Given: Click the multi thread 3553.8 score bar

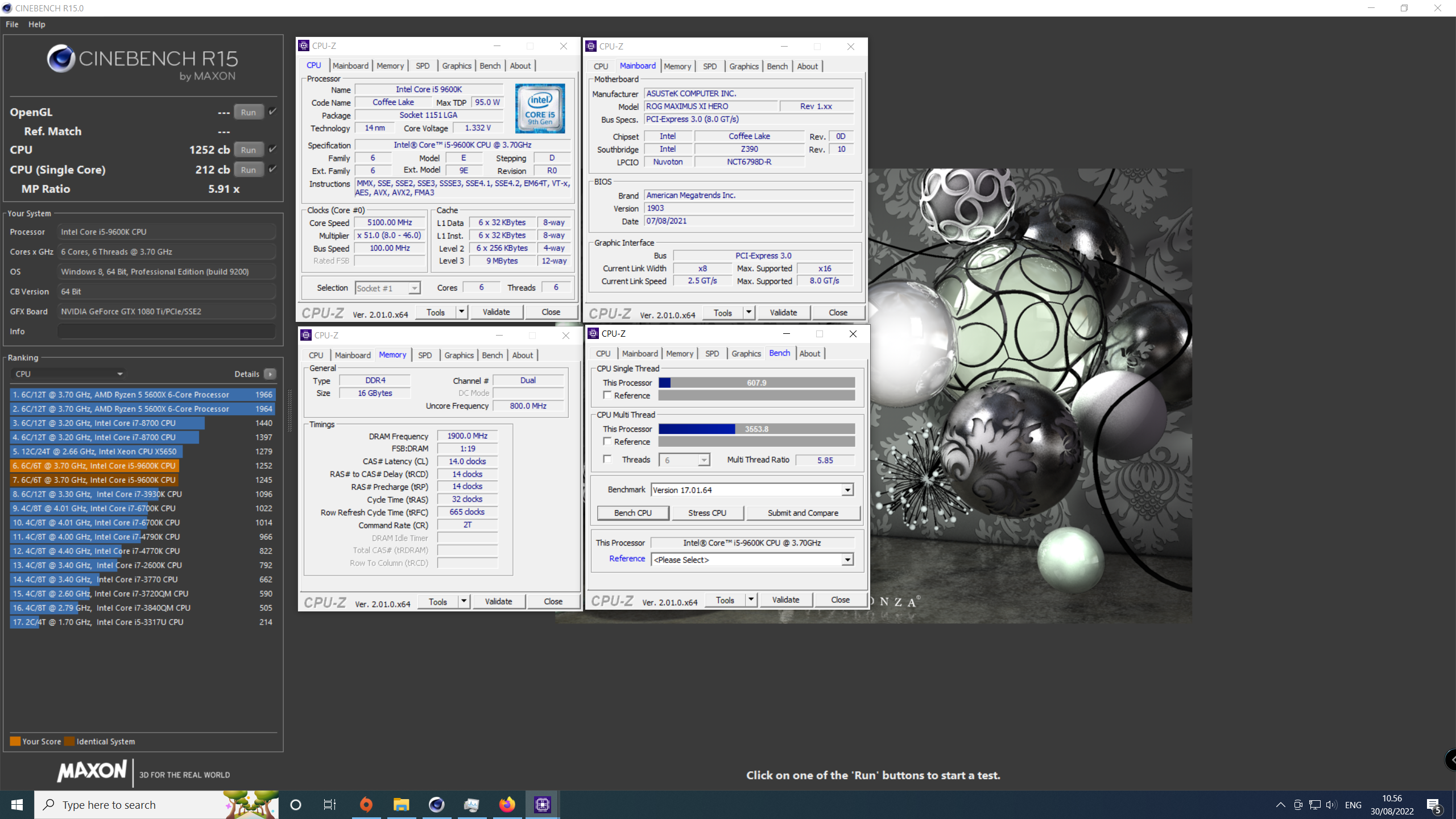Looking at the screenshot, I should click(x=756, y=429).
